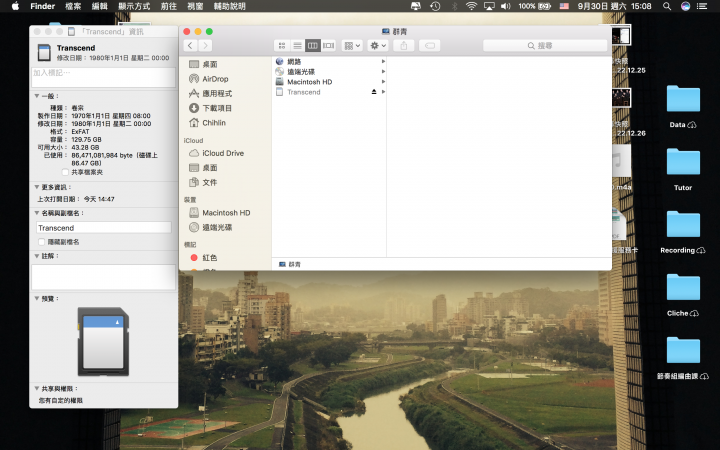Collapse the 預覽 section
720x450 pixels.
tap(37, 298)
